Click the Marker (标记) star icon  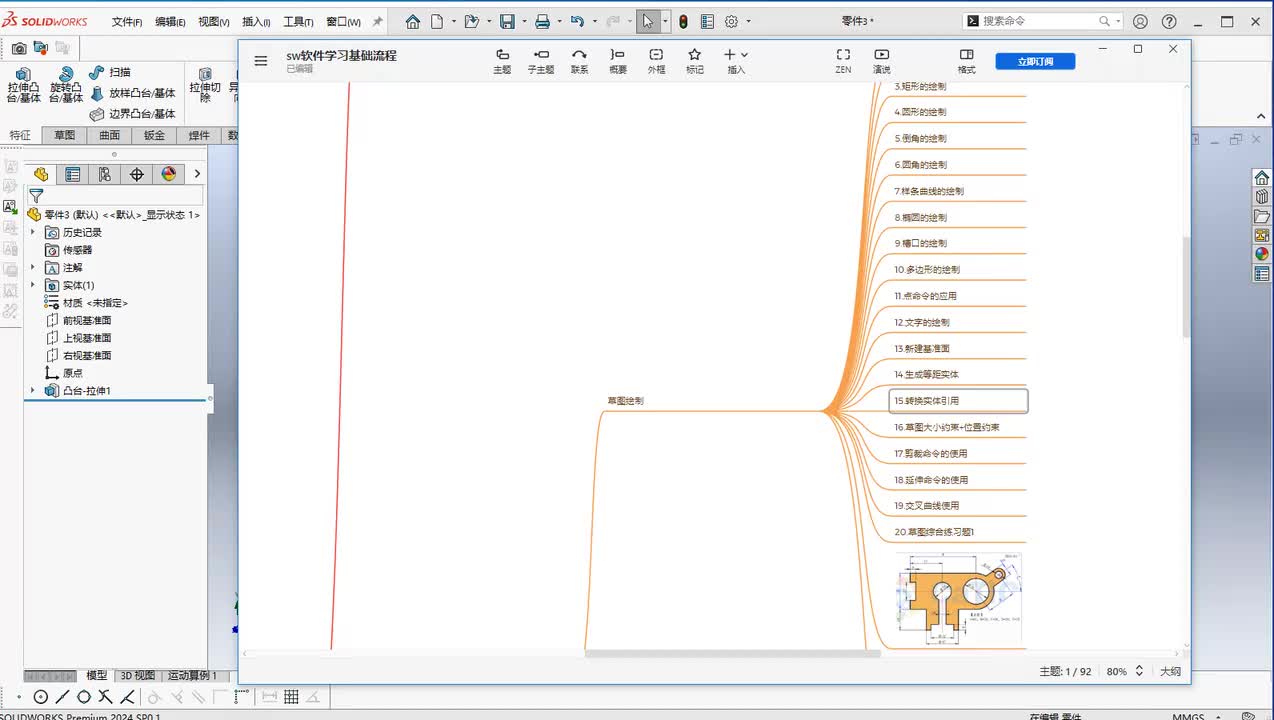click(694, 61)
